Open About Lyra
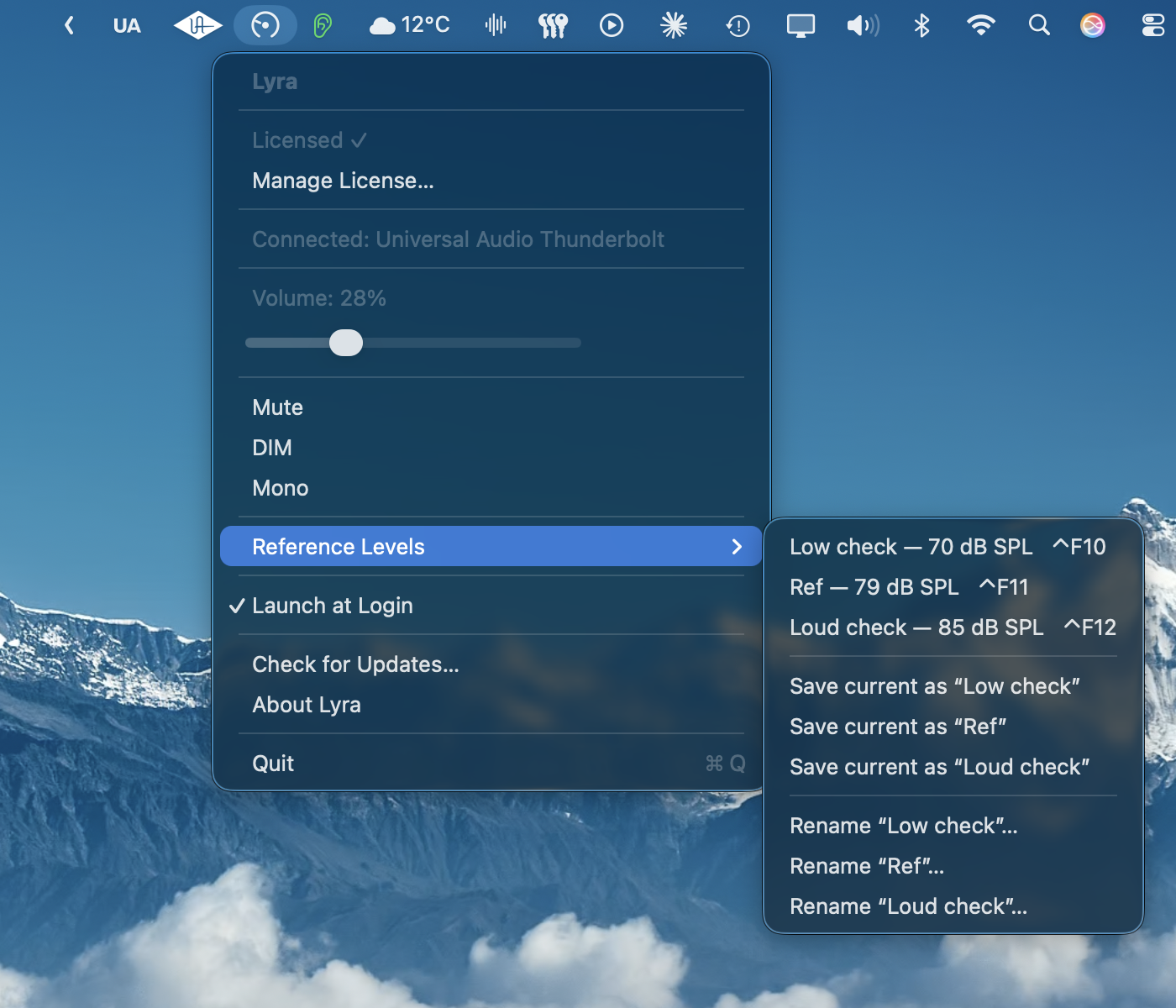 491,705
